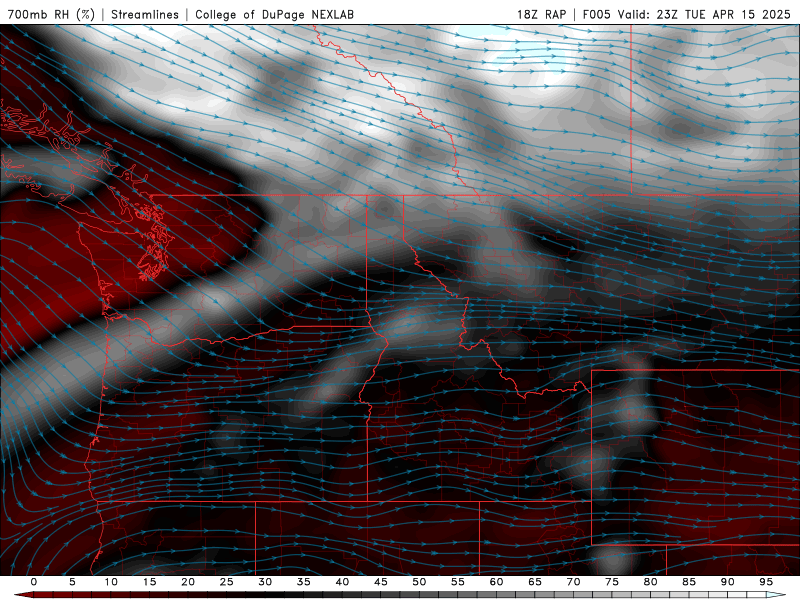Click the "F005" forecast hour text
The height and width of the screenshot is (600, 800).
coord(596,14)
